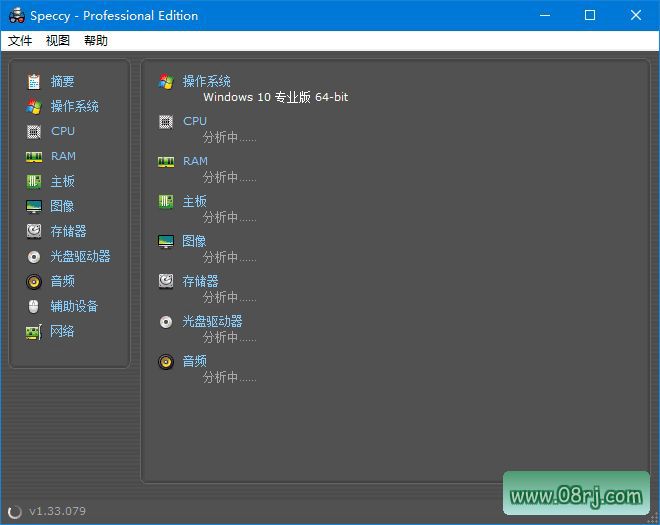Maximize the Speccy window
The image size is (660, 525).
590,16
